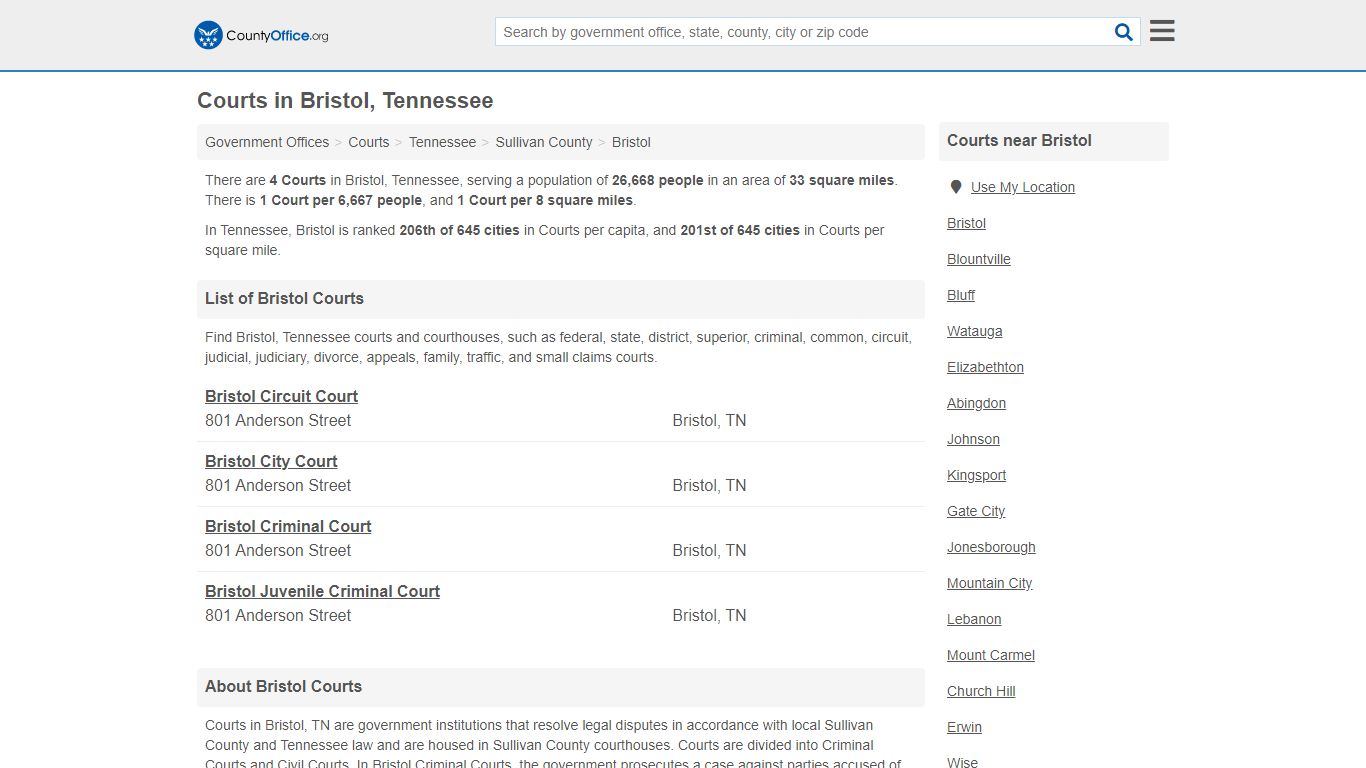
Task: View courts near Kingsport
Action: (x=976, y=475)
